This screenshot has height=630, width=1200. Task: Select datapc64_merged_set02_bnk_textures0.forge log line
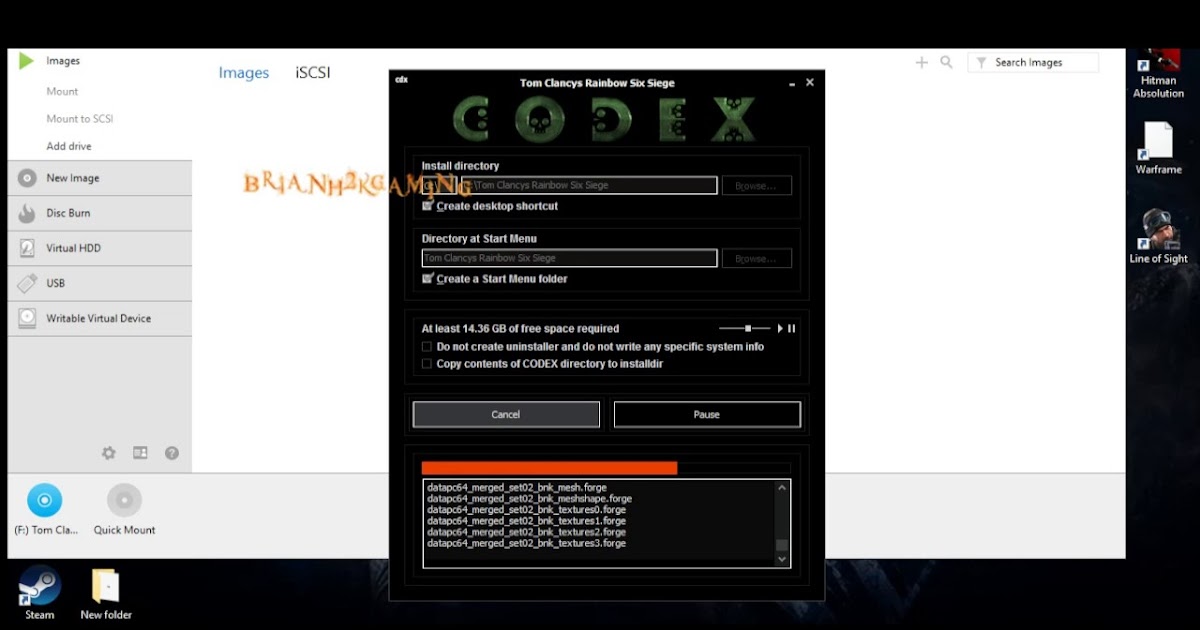pyautogui.click(x=526, y=510)
